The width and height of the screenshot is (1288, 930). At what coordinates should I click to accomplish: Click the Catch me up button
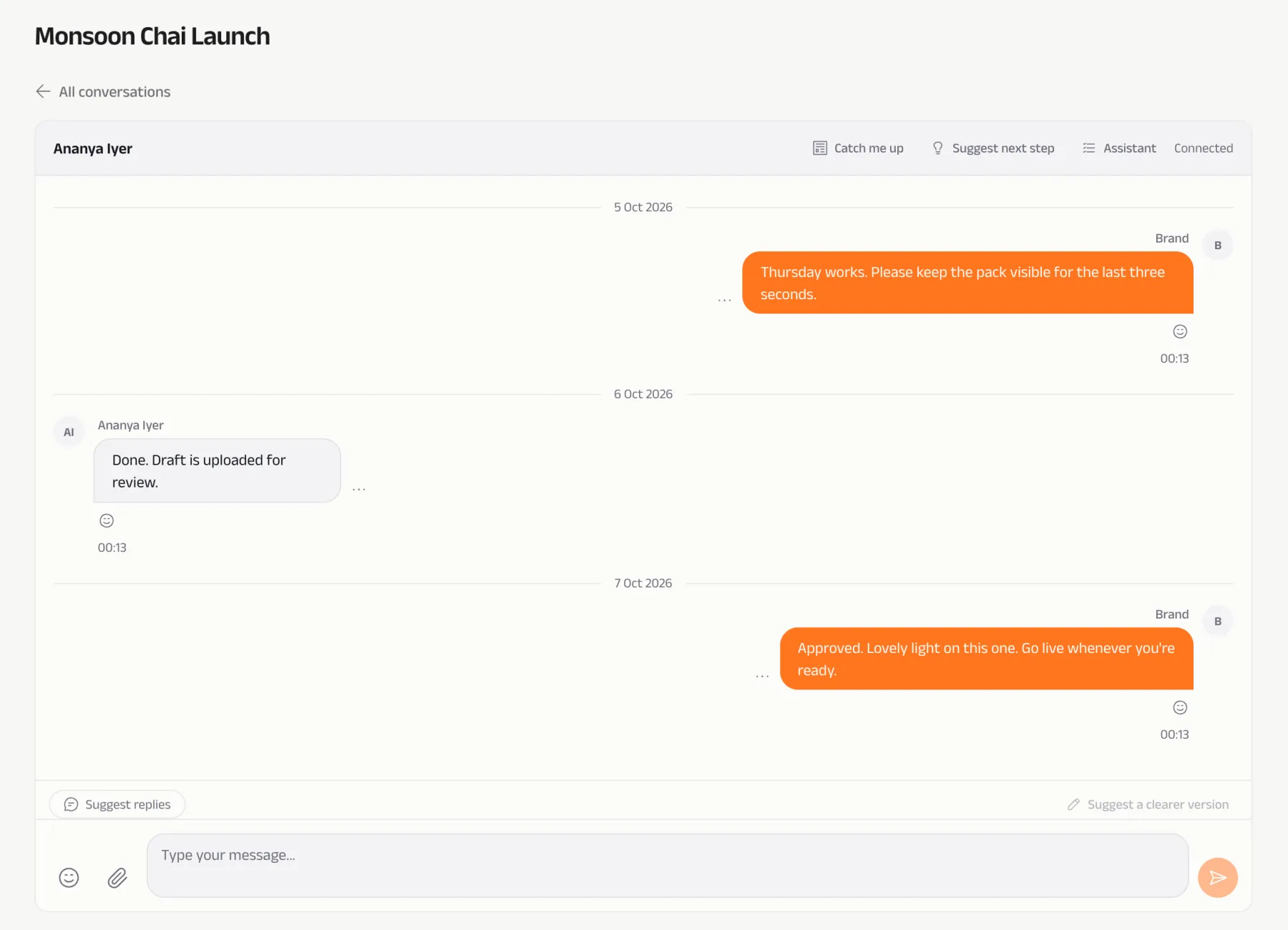click(858, 148)
